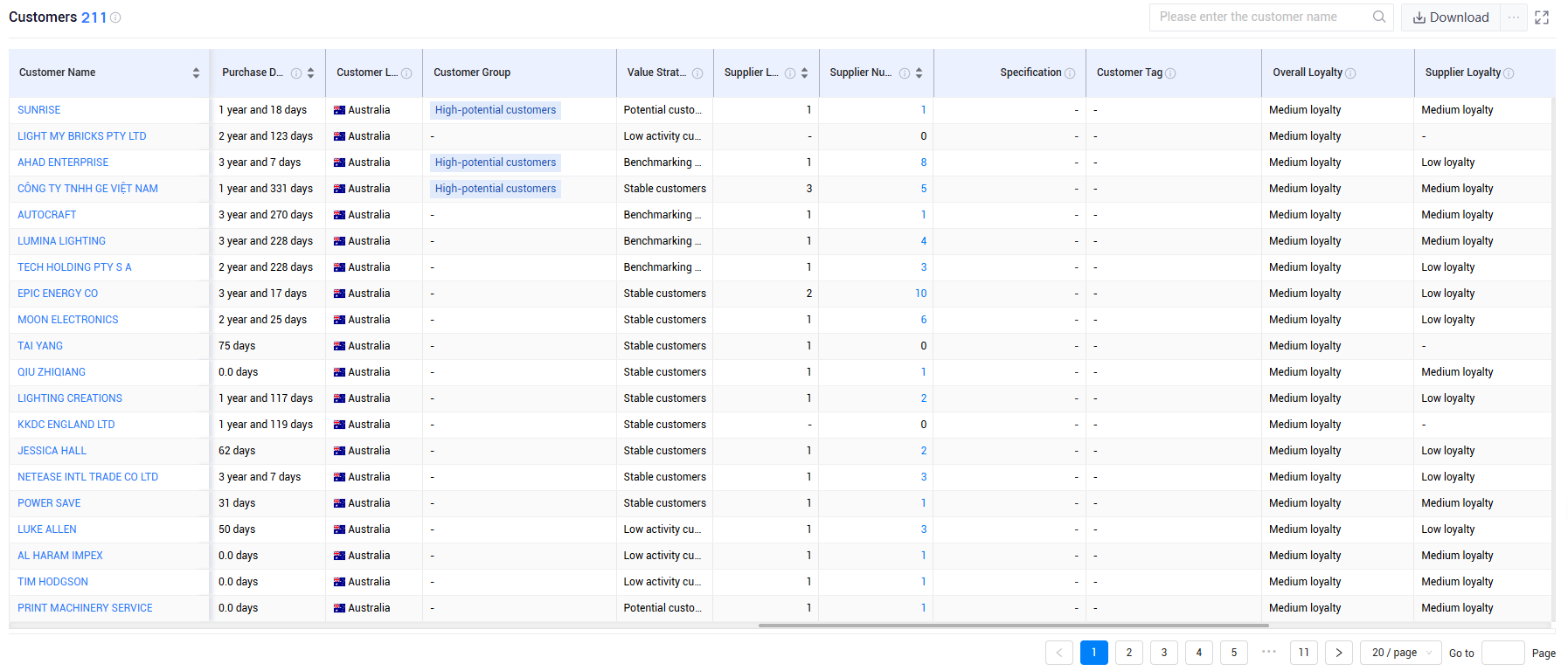Click the Specification info icon
The height and width of the screenshot is (671, 1568).
coord(1070,73)
